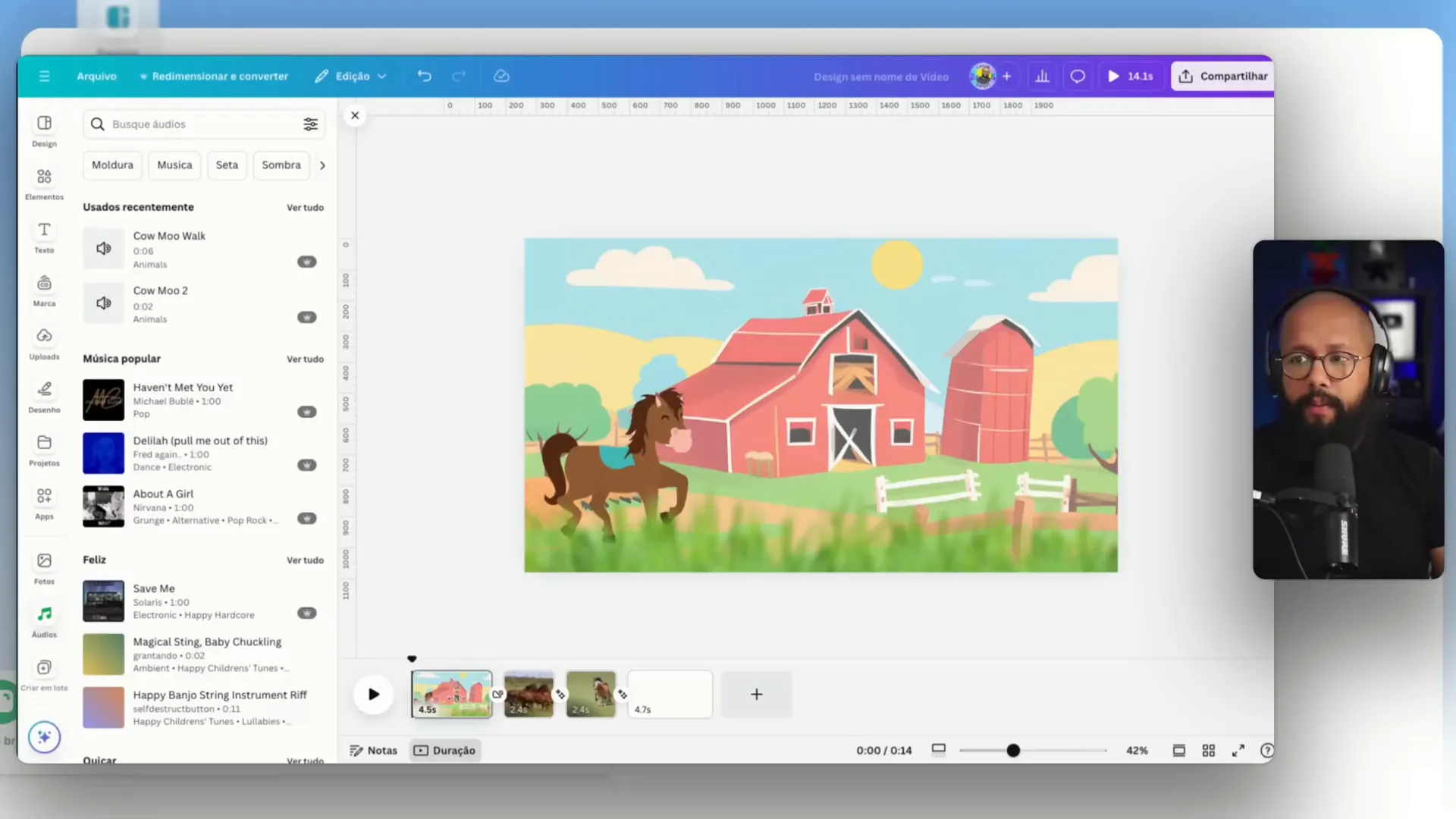Viewport: 1456px width, 819px height.
Task: Toggle the Duração timeline view
Action: tap(445, 750)
